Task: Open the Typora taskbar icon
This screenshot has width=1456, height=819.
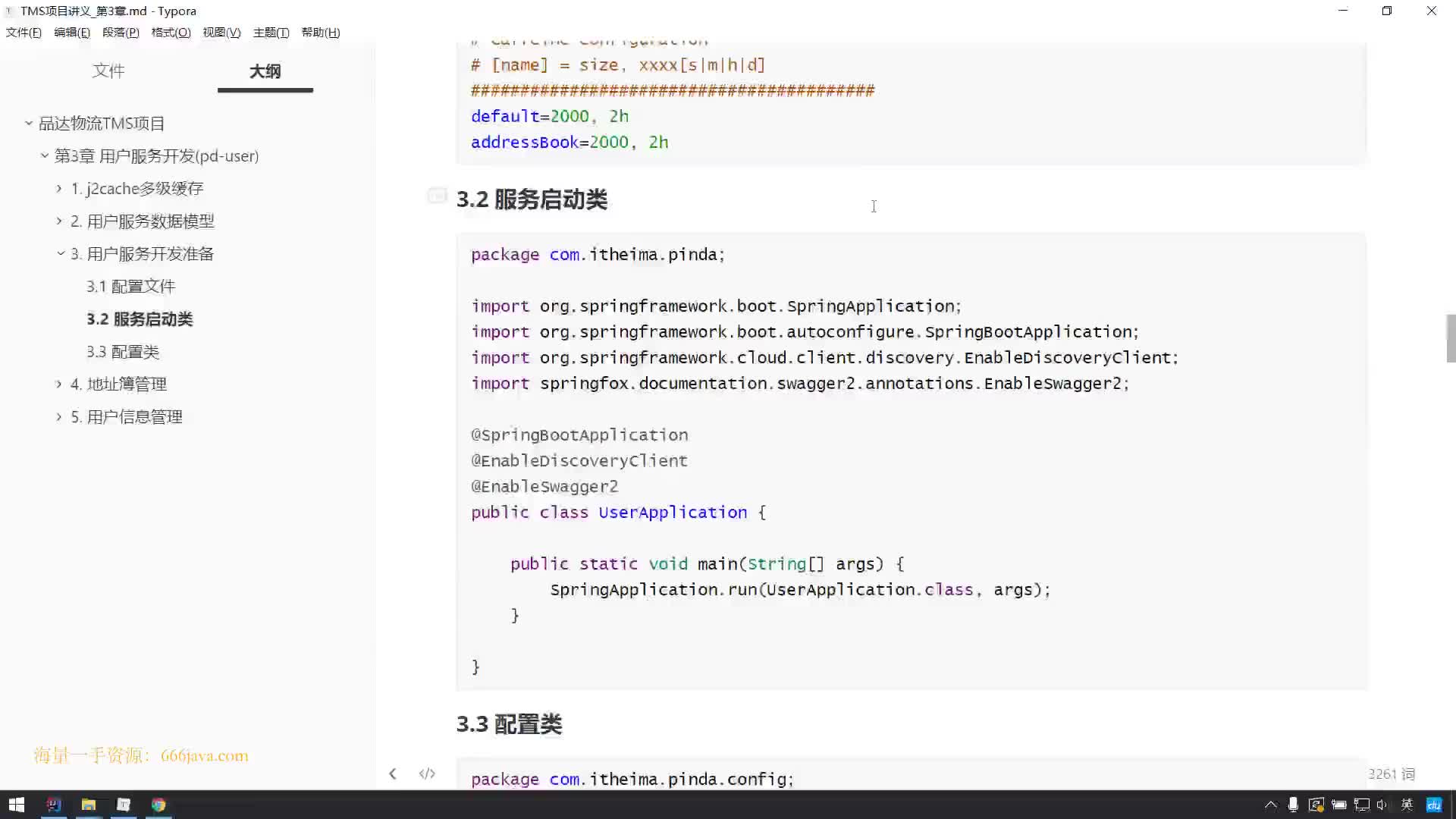Action: coord(124,805)
